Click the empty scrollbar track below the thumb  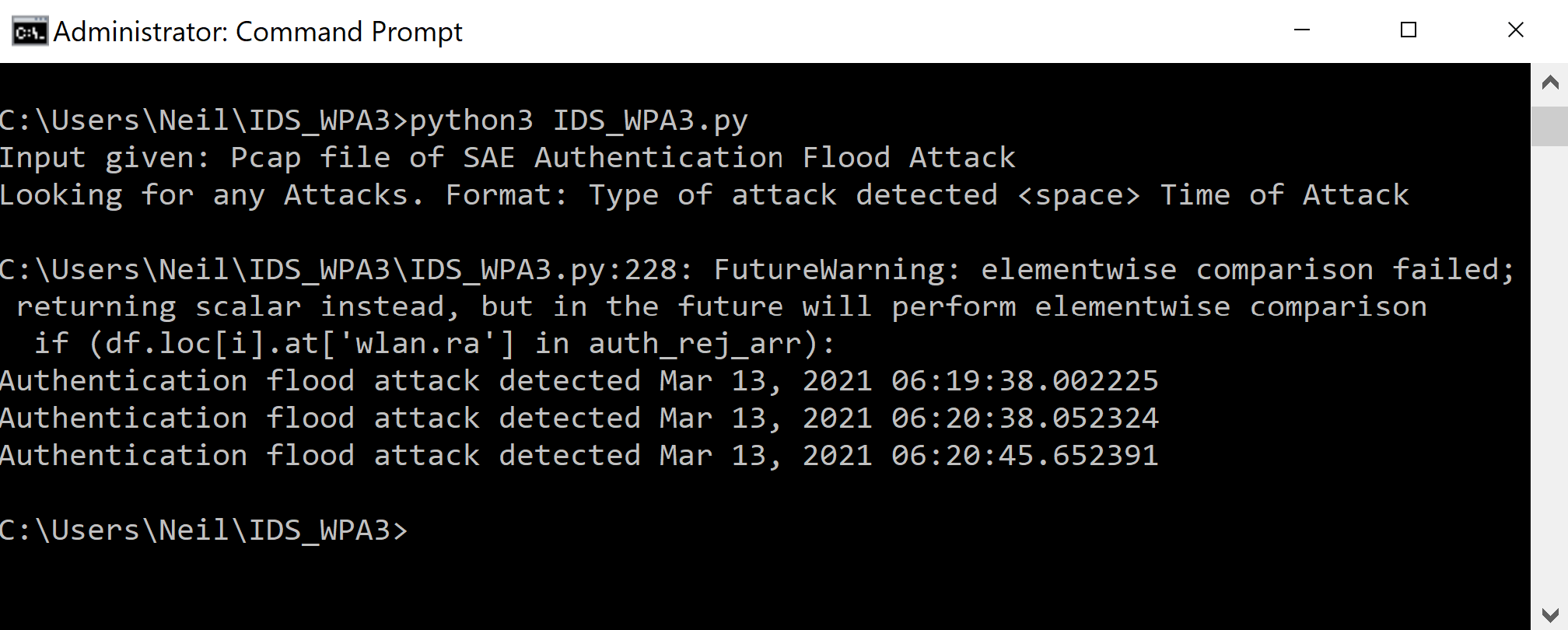click(1549, 373)
